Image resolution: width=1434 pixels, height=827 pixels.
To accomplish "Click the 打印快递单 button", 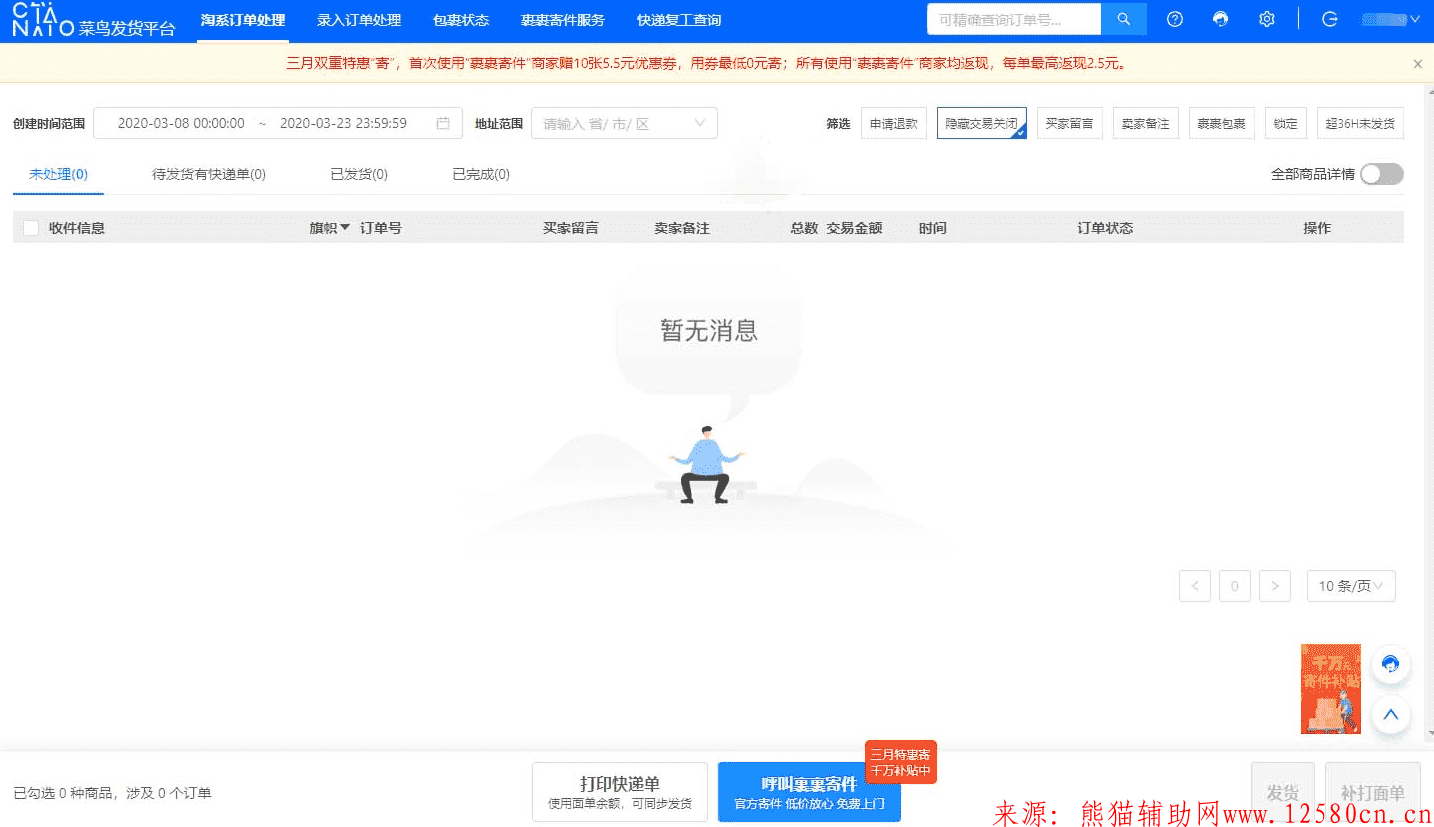I will (619, 792).
